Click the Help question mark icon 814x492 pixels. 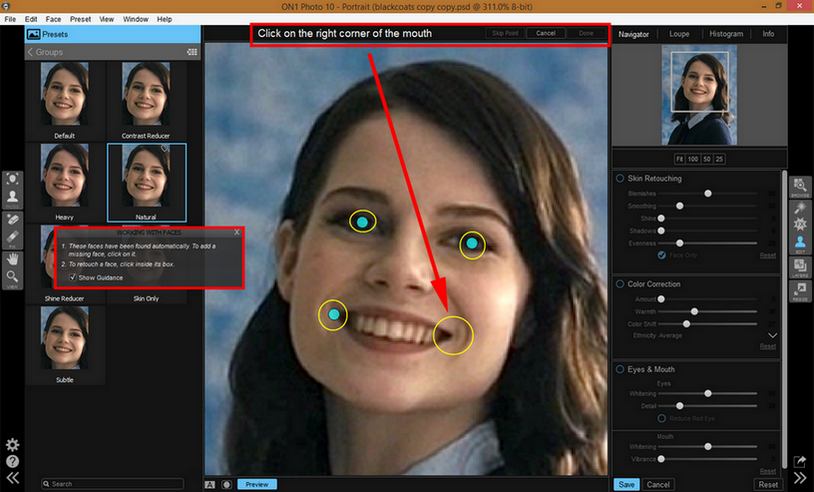click(12, 462)
